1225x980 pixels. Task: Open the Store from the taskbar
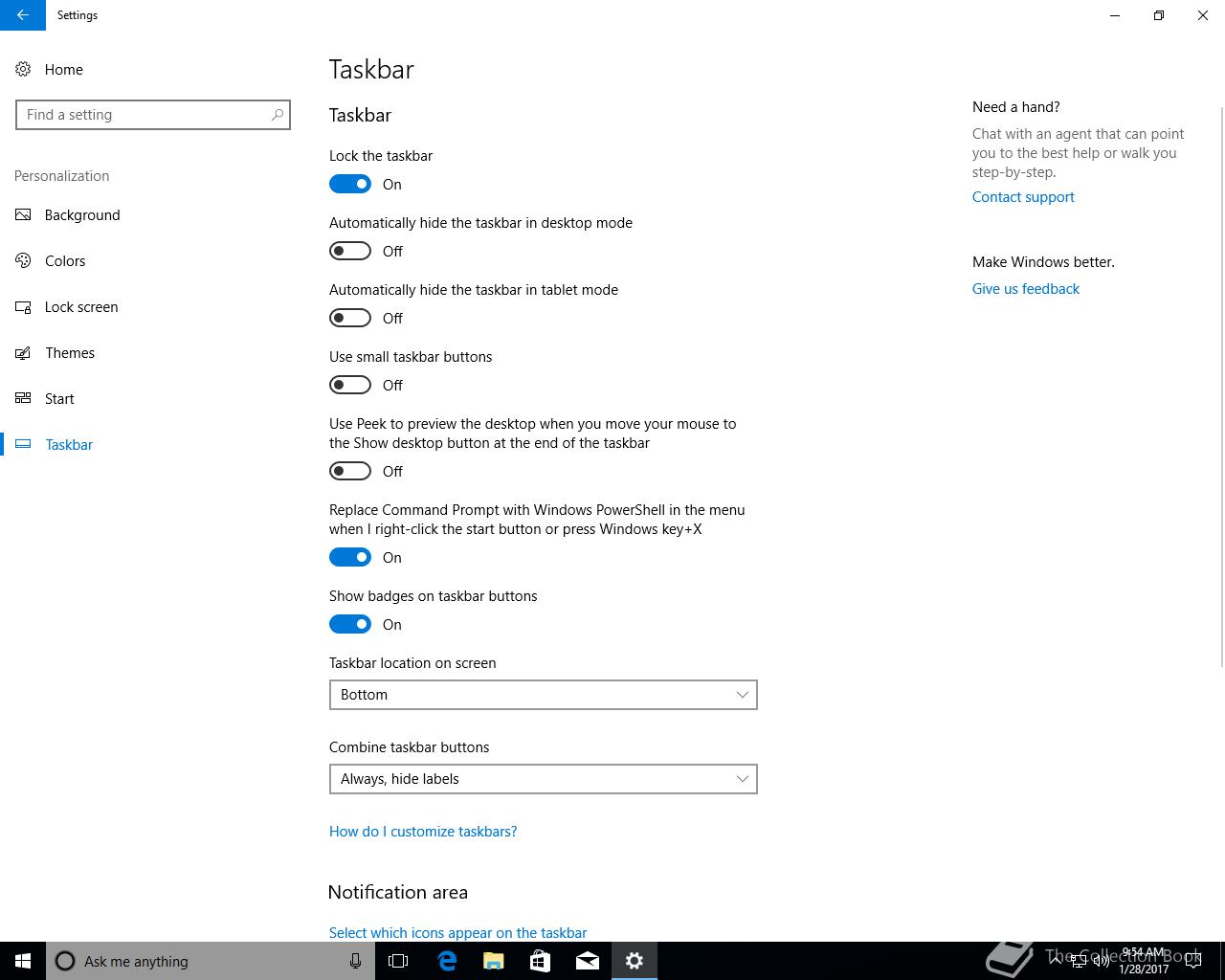tap(540, 961)
